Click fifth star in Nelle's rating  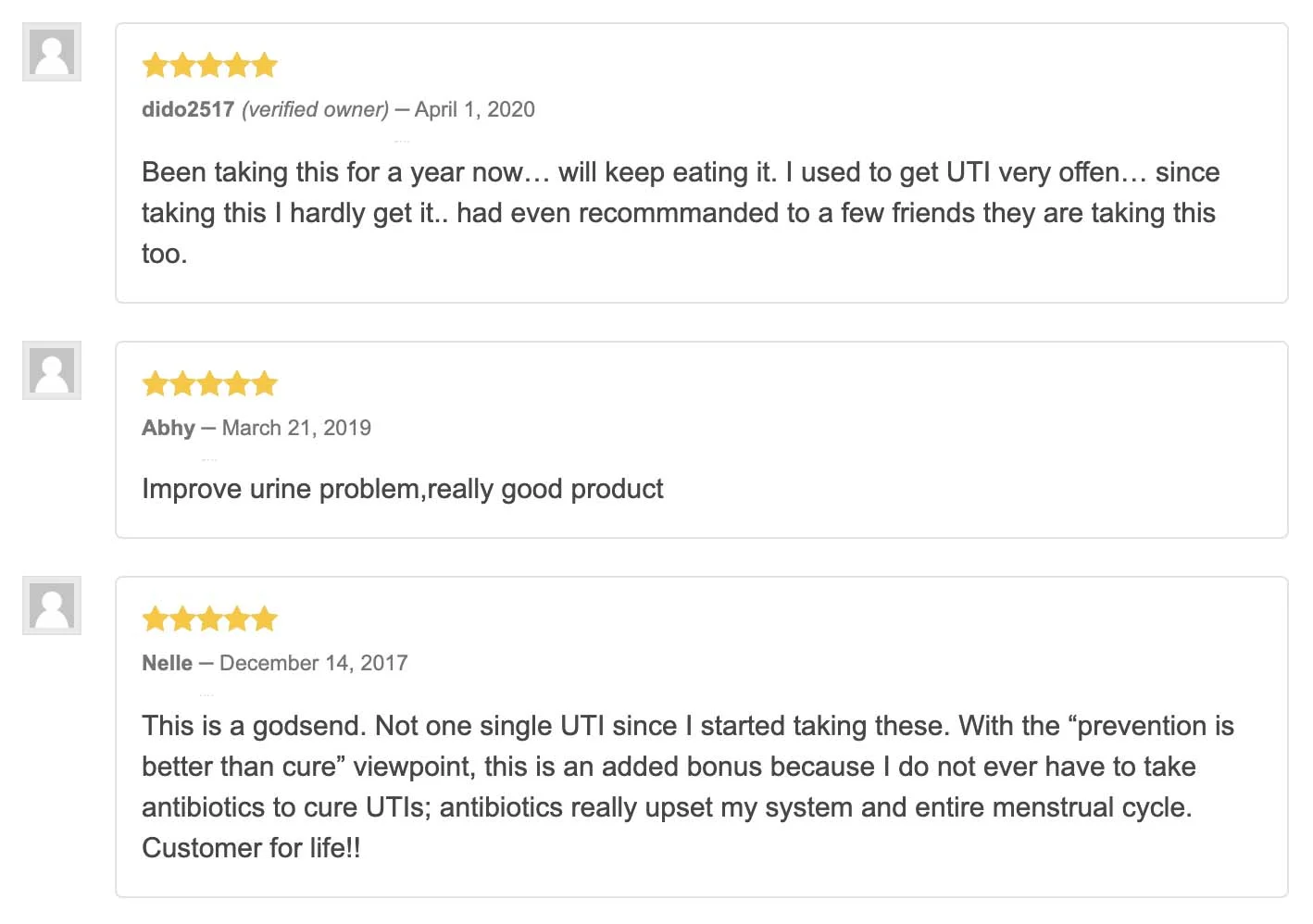click(265, 619)
